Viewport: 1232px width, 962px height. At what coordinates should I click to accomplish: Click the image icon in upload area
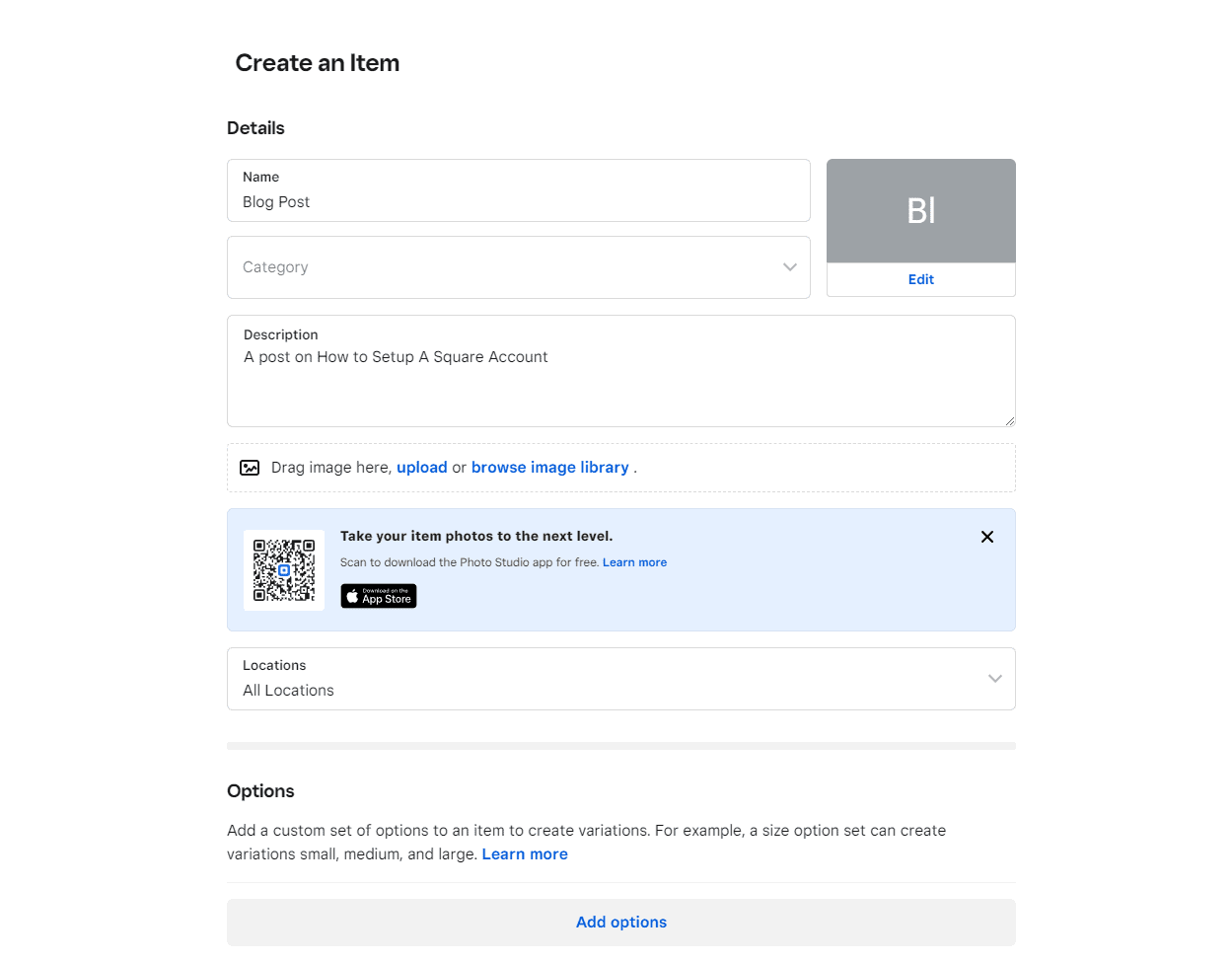tap(251, 468)
